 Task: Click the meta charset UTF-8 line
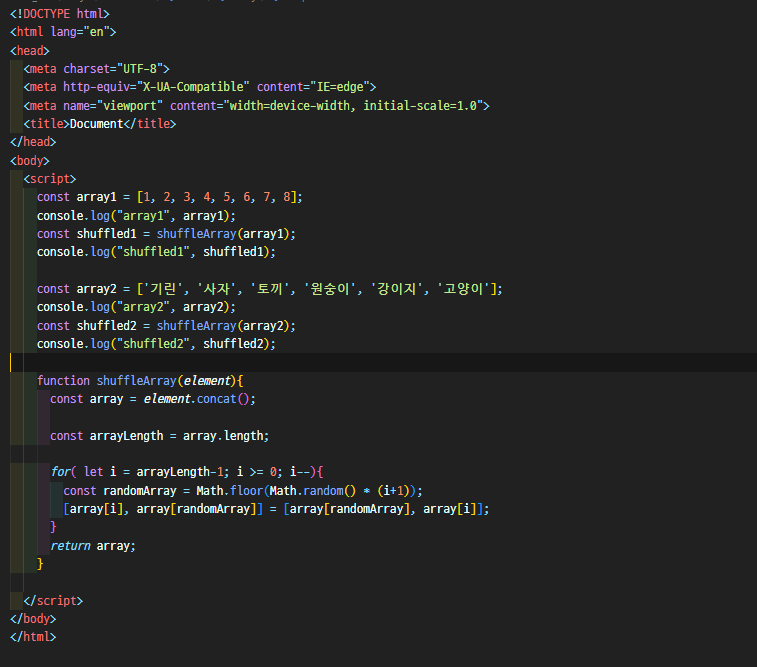[x=97, y=69]
